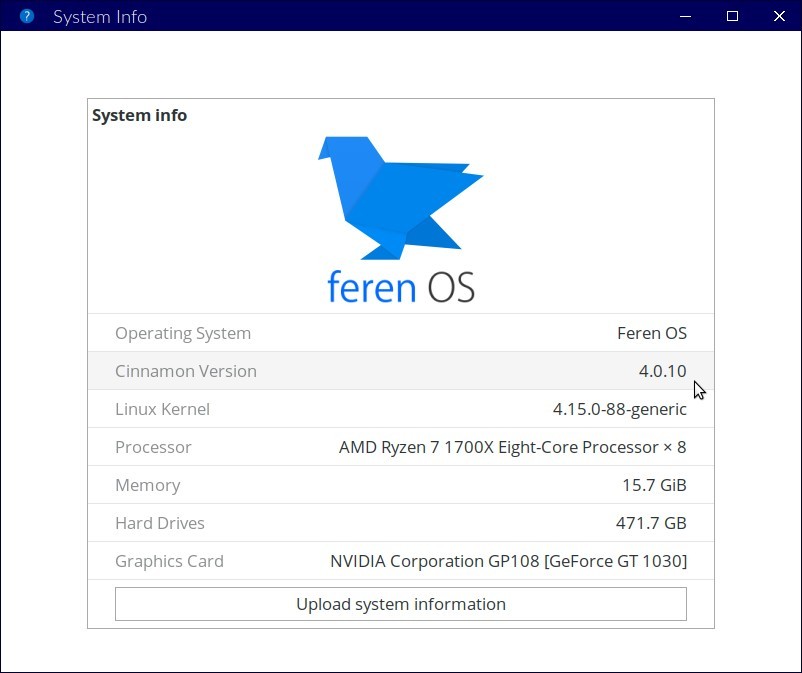Click the blue question mark title bar icon
This screenshot has height=673, width=802.
[x=27, y=16]
